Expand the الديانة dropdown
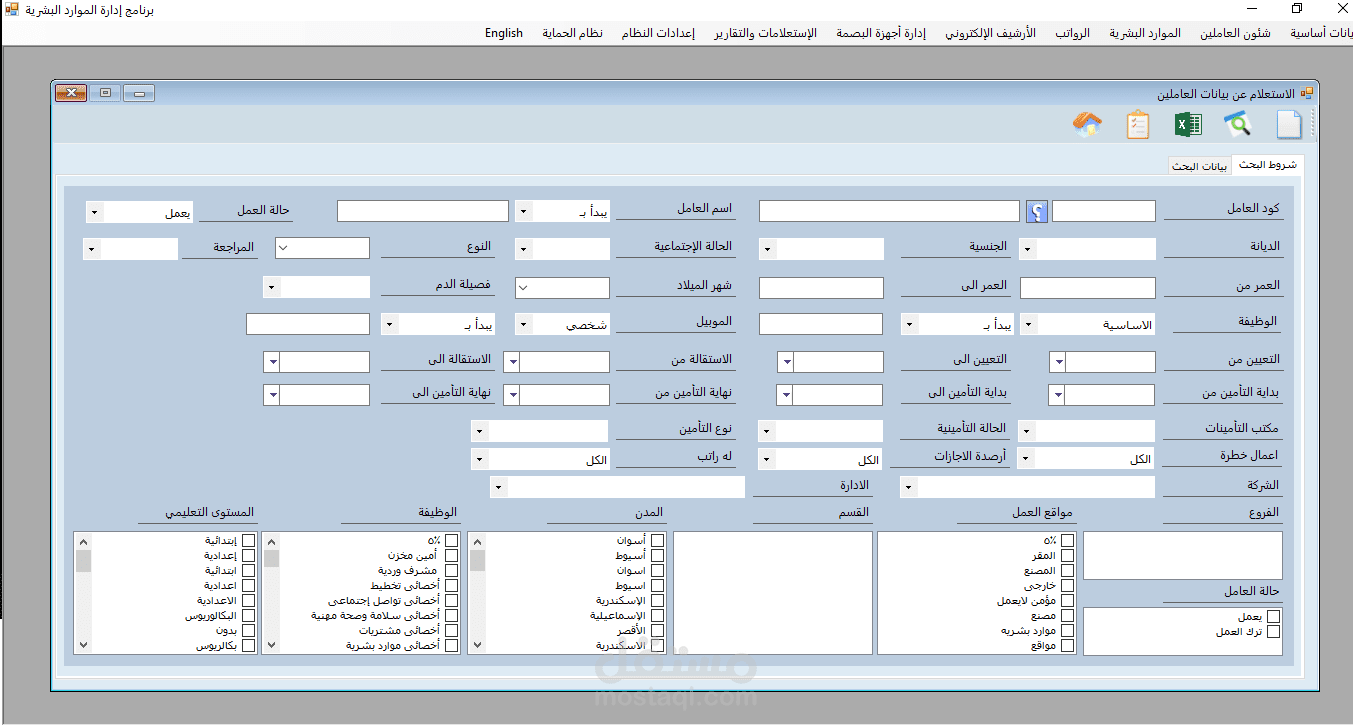This screenshot has height=726, width=1353. pos(1027,249)
